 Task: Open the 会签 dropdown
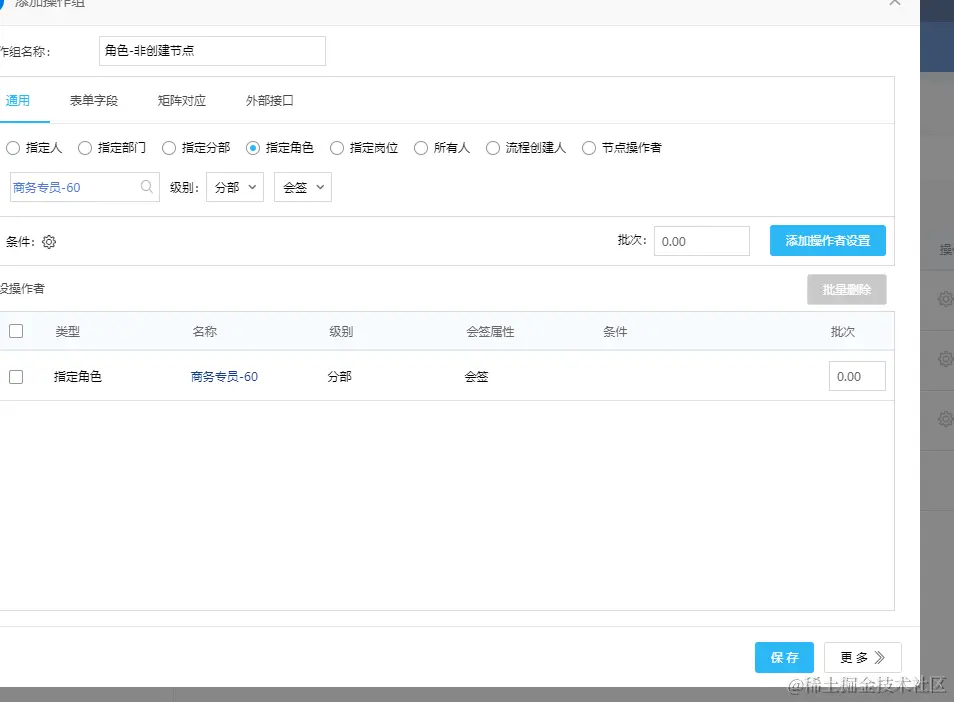click(x=302, y=187)
